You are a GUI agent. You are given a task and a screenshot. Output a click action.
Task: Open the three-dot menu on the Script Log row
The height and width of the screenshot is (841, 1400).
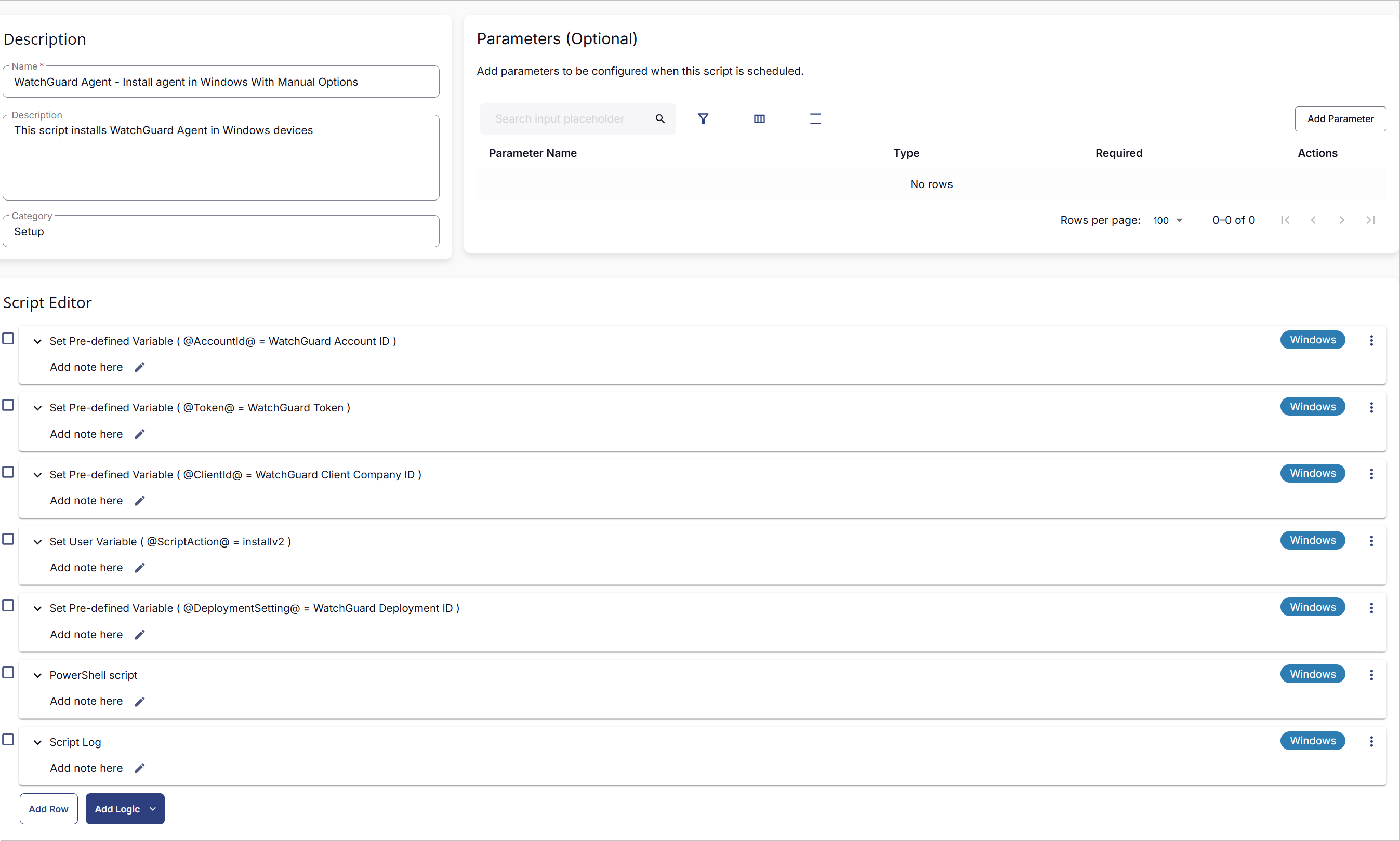click(x=1371, y=741)
